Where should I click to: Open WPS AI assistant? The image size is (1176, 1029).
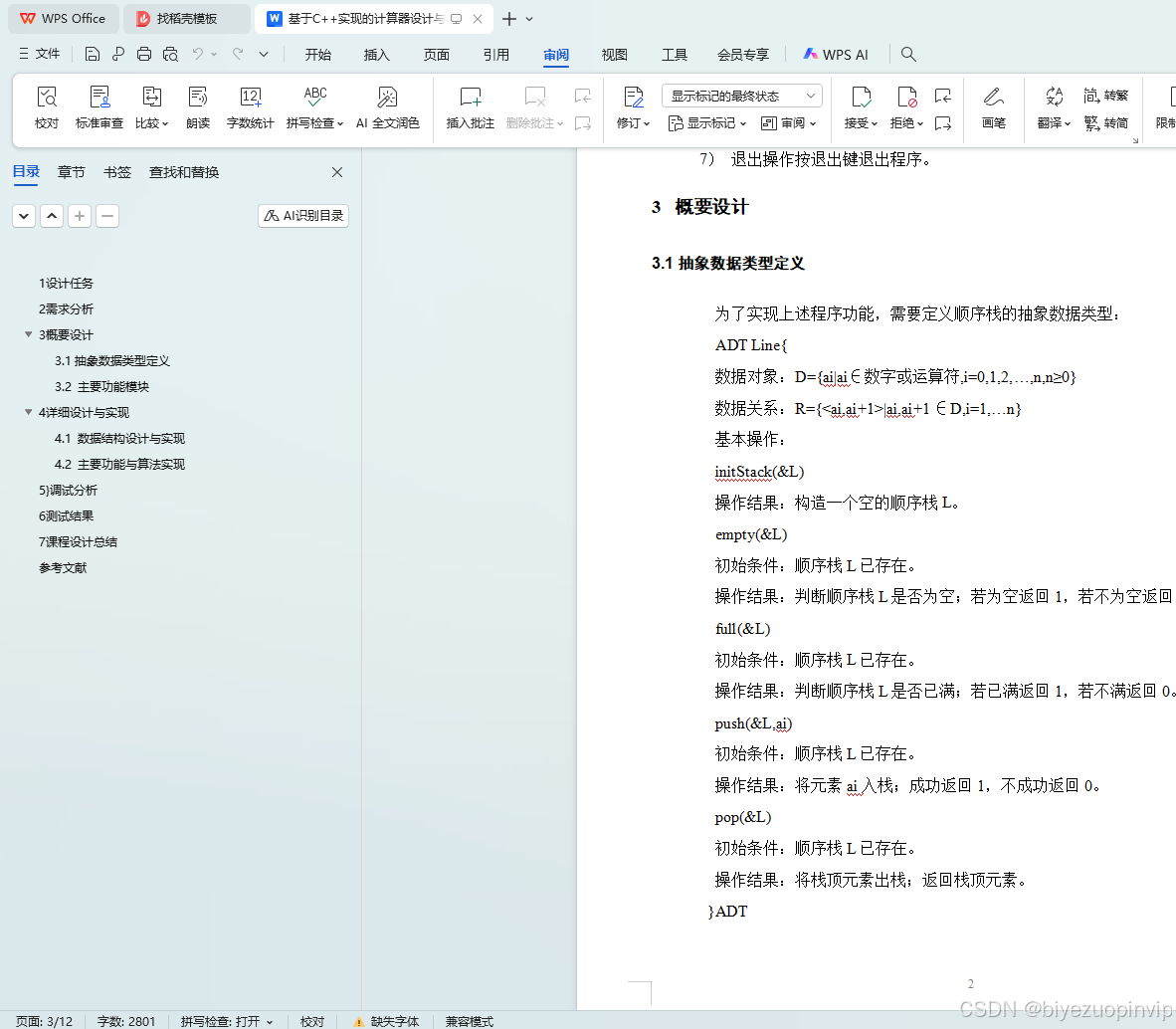point(836,54)
